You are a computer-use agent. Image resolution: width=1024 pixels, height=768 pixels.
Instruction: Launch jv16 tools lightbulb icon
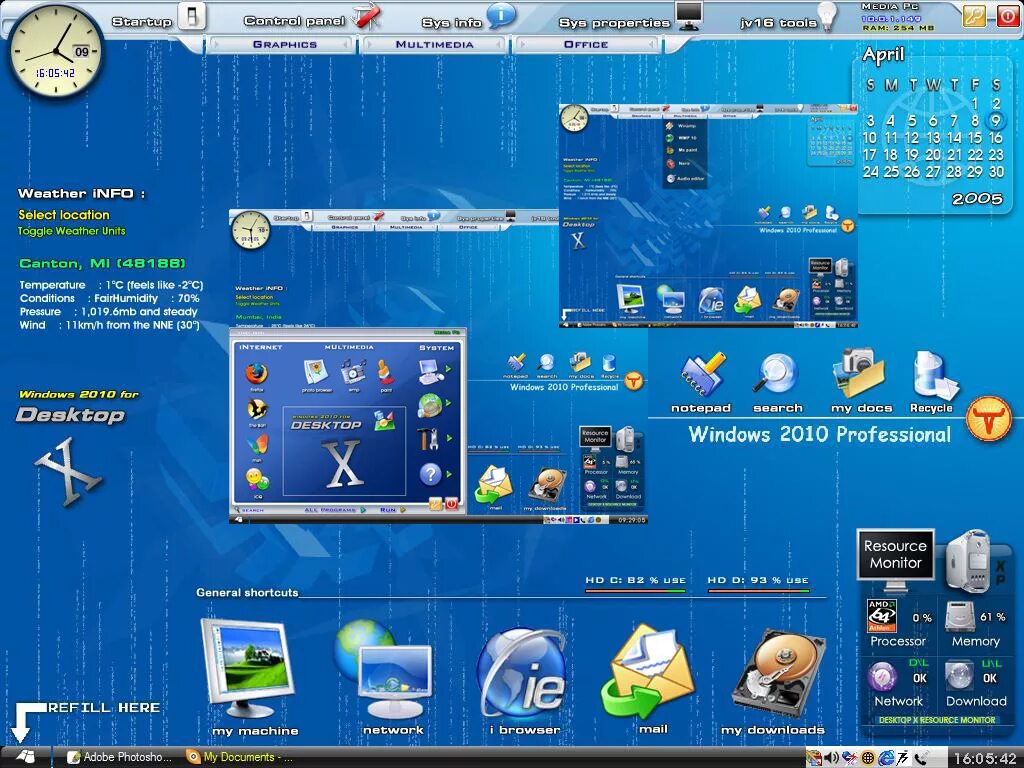pos(828,16)
